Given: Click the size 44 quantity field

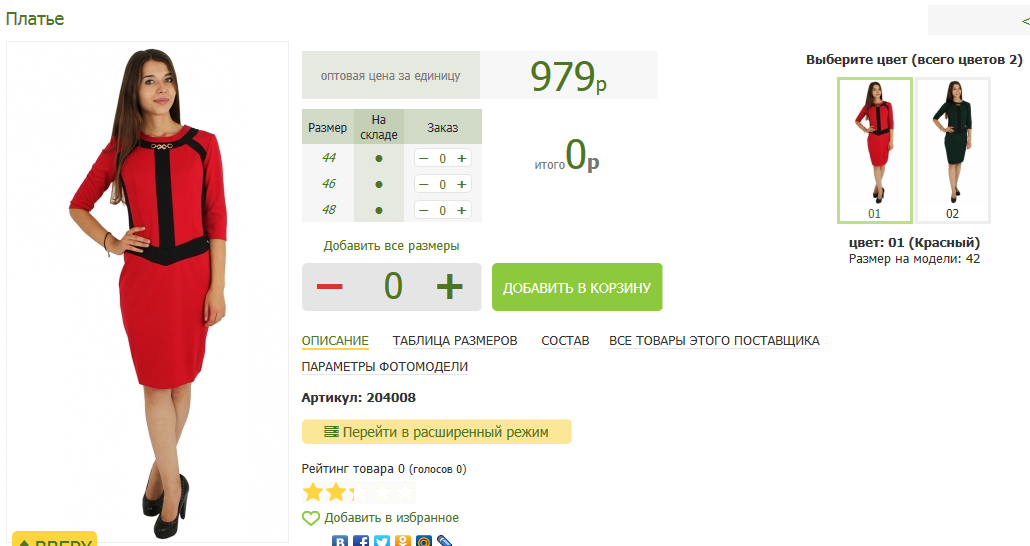Looking at the screenshot, I should [443, 158].
